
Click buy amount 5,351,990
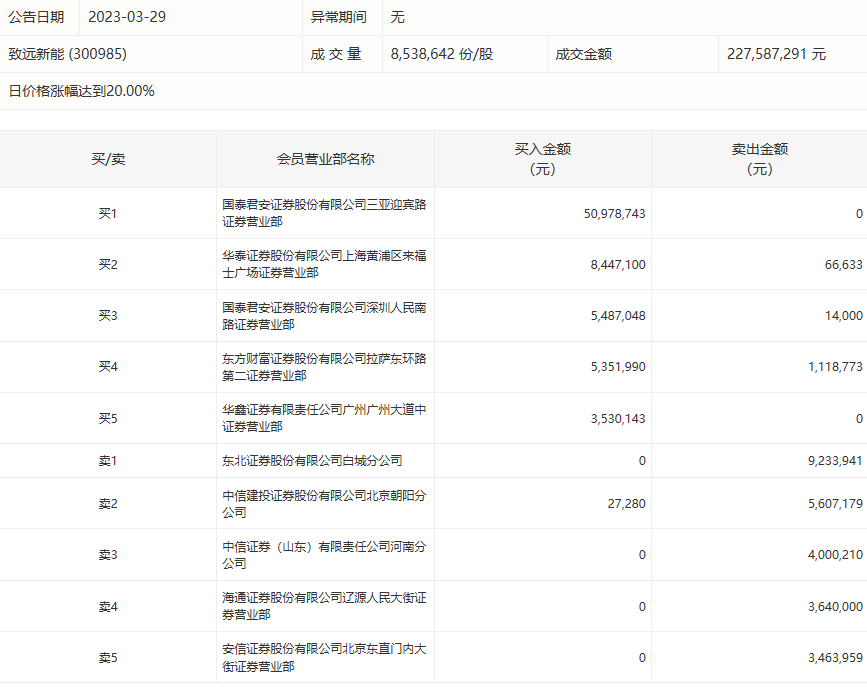[618, 367]
